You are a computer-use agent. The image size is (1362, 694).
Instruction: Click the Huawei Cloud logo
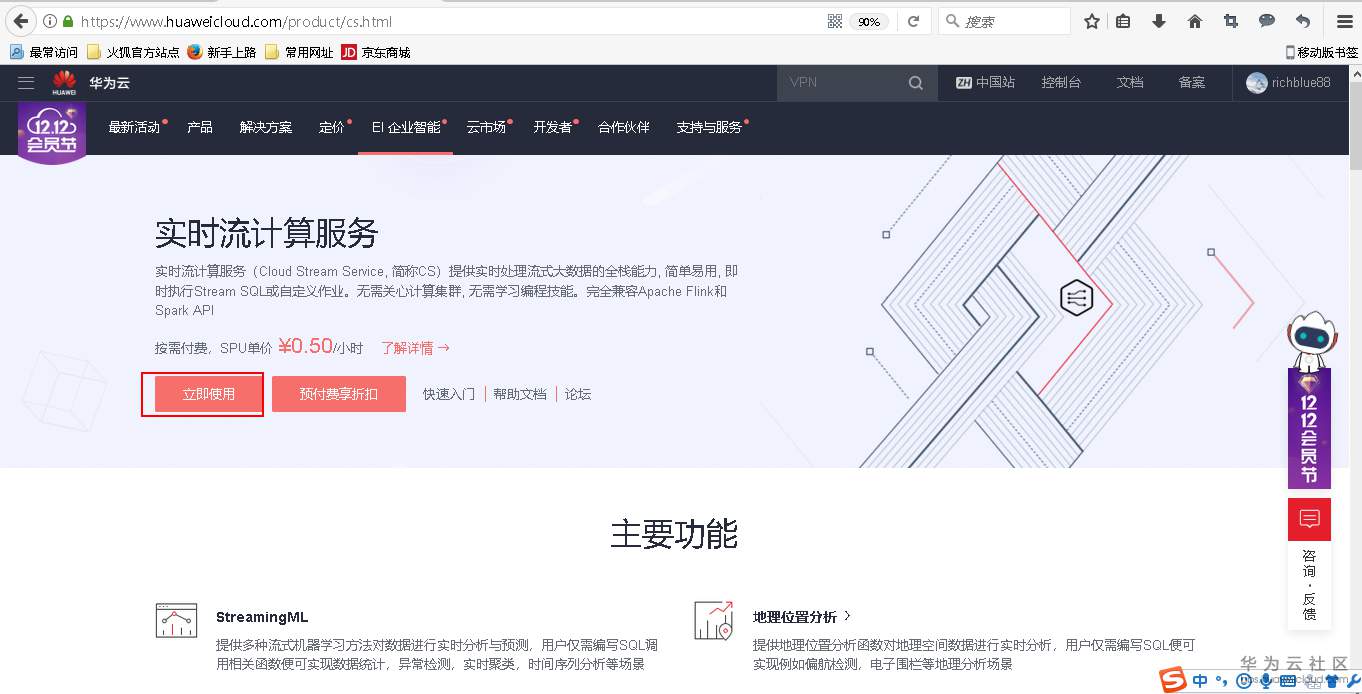click(63, 82)
